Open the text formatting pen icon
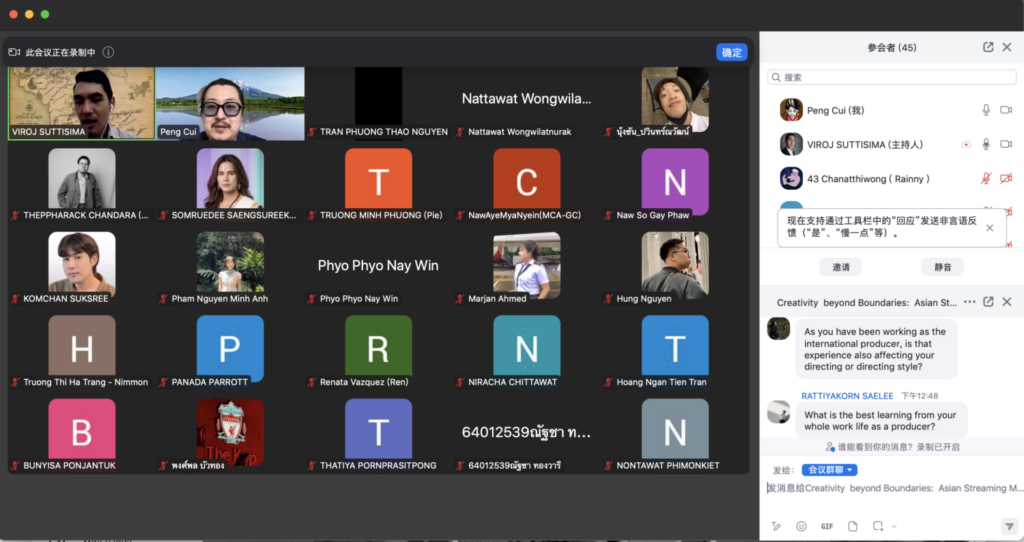Image resolution: width=1024 pixels, height=542 pixels. [776, 526]
